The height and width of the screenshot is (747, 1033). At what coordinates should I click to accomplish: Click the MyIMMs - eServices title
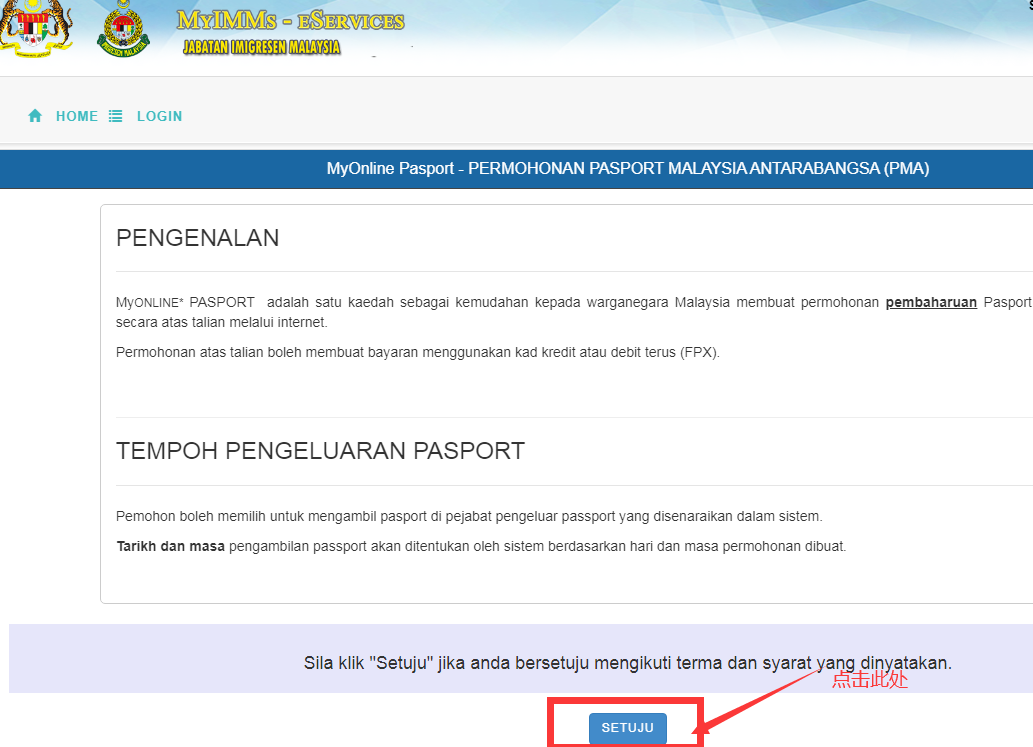tap(291, 20)
